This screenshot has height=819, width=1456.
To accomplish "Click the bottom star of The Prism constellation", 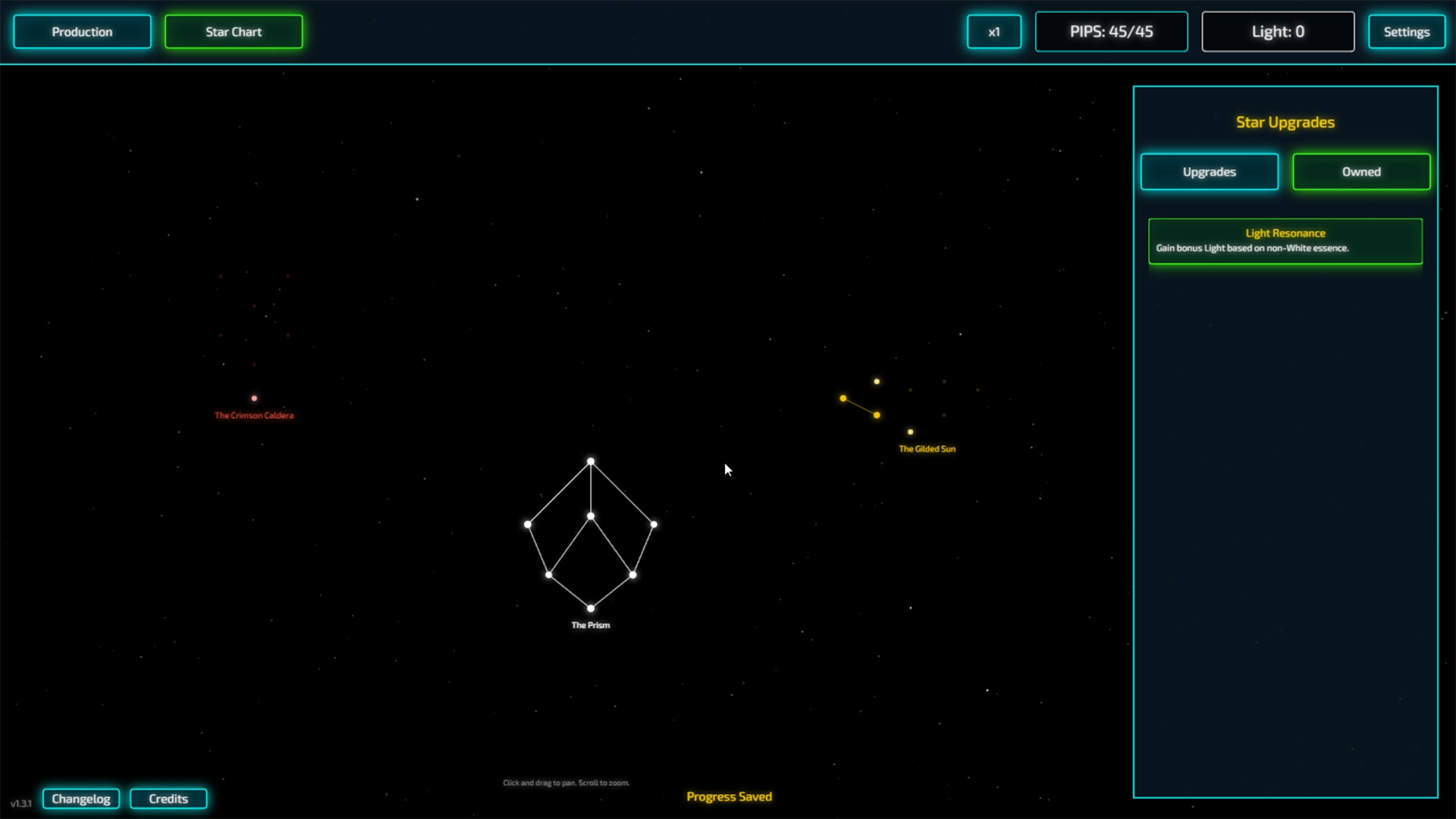I will [591, 607].
